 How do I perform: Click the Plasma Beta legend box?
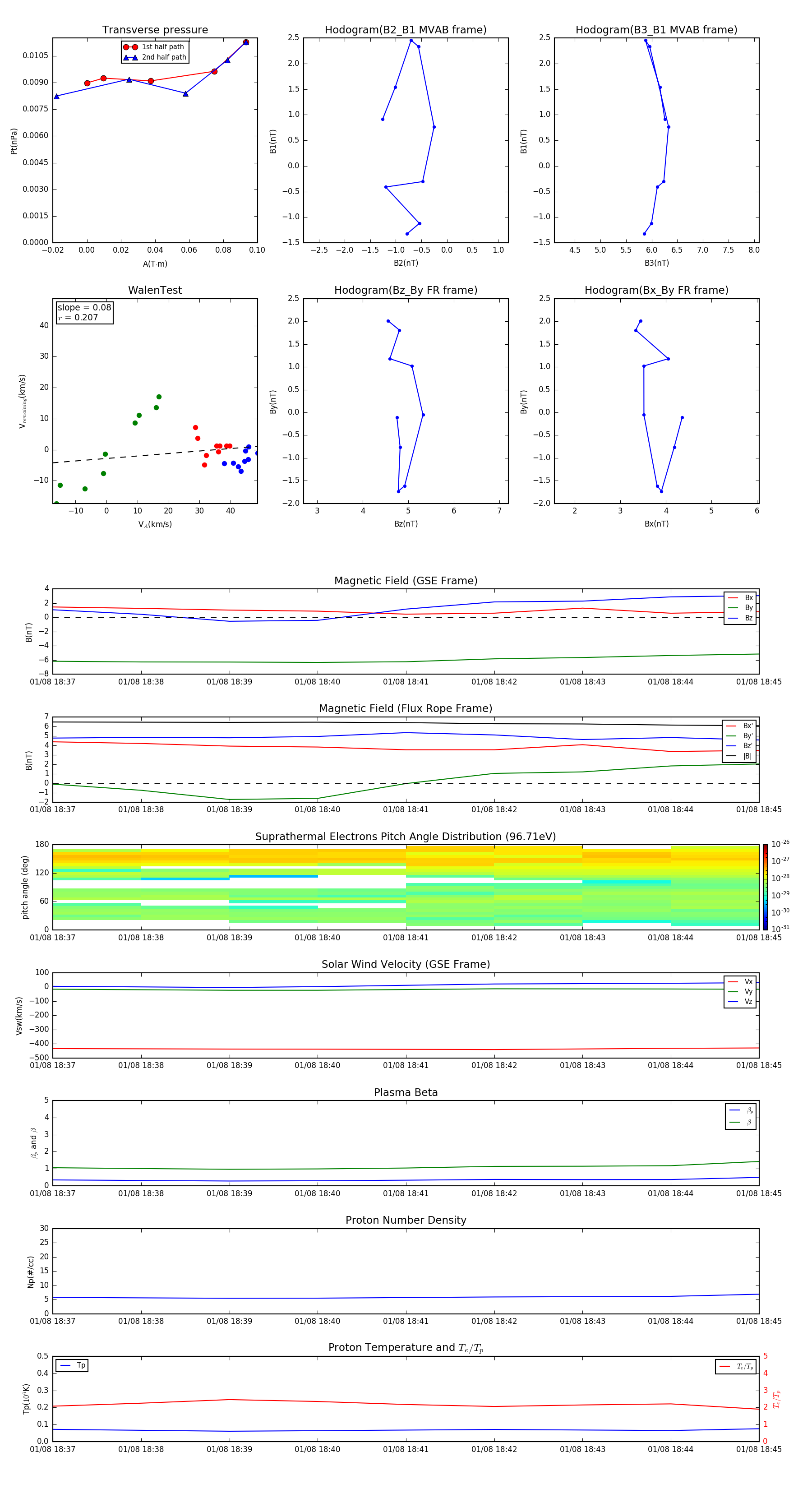point(741,1117)
